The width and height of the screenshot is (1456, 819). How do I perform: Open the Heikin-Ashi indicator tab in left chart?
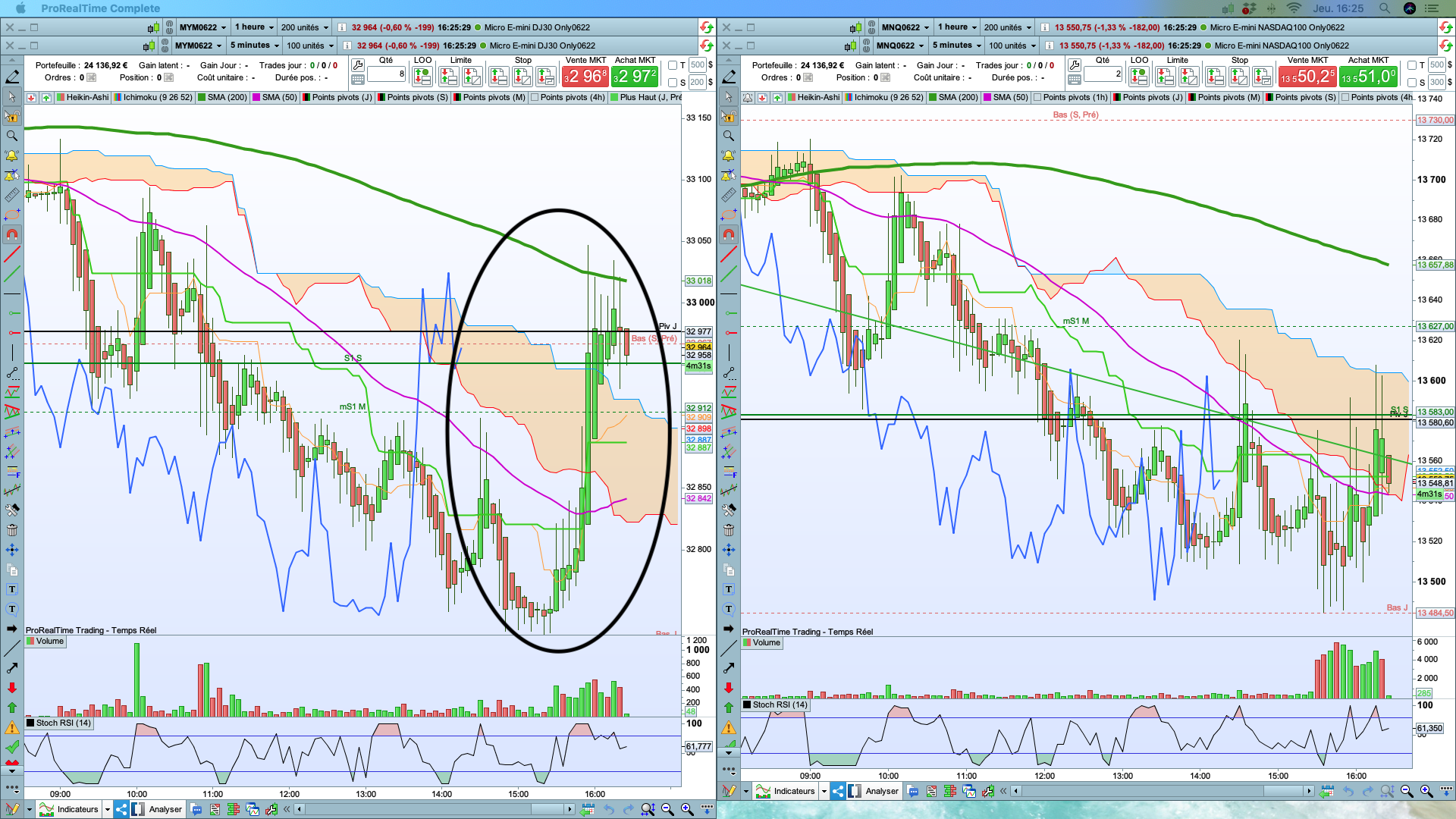click(82, 98)
